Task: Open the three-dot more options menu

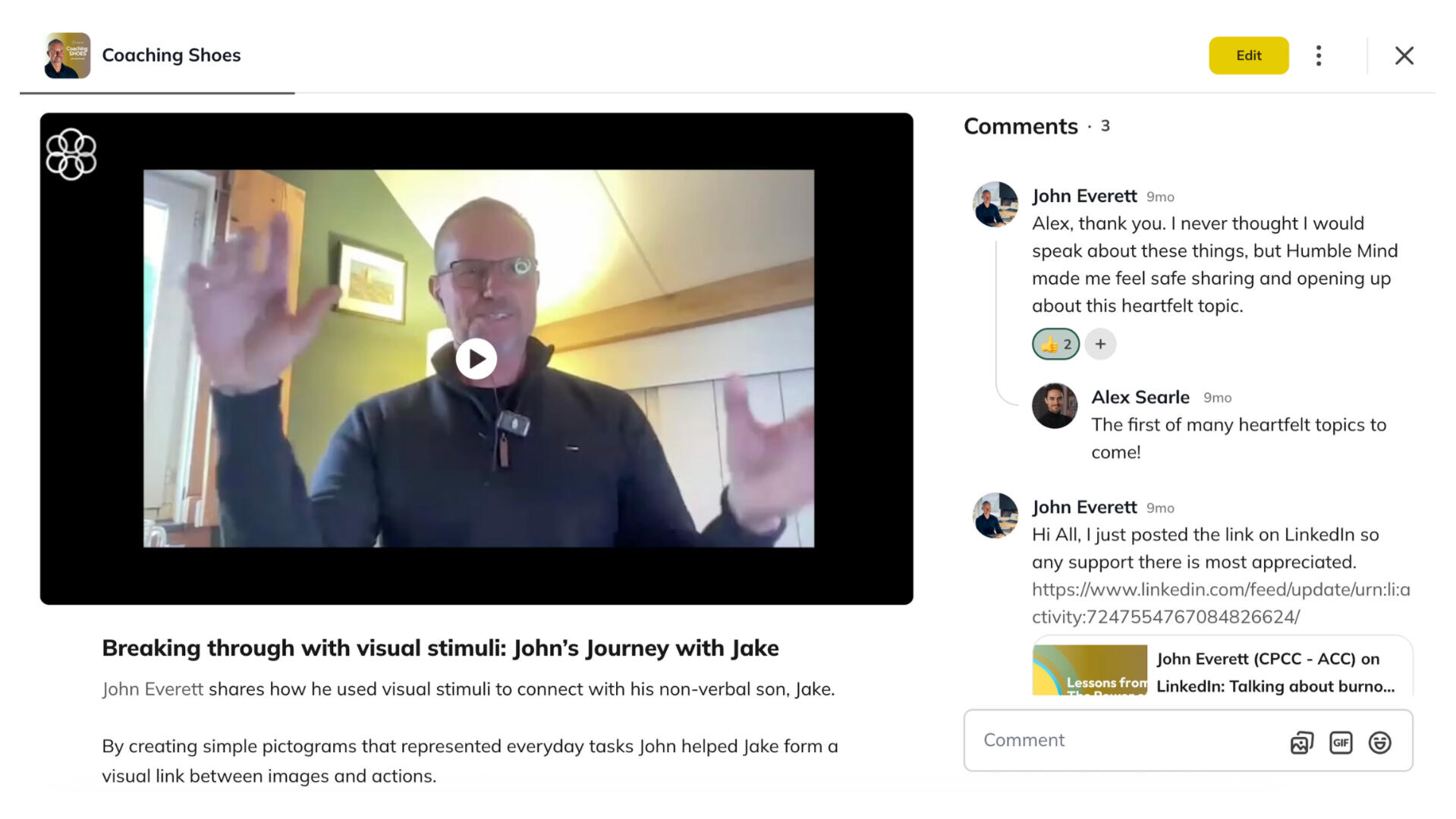Action: 1319,55
